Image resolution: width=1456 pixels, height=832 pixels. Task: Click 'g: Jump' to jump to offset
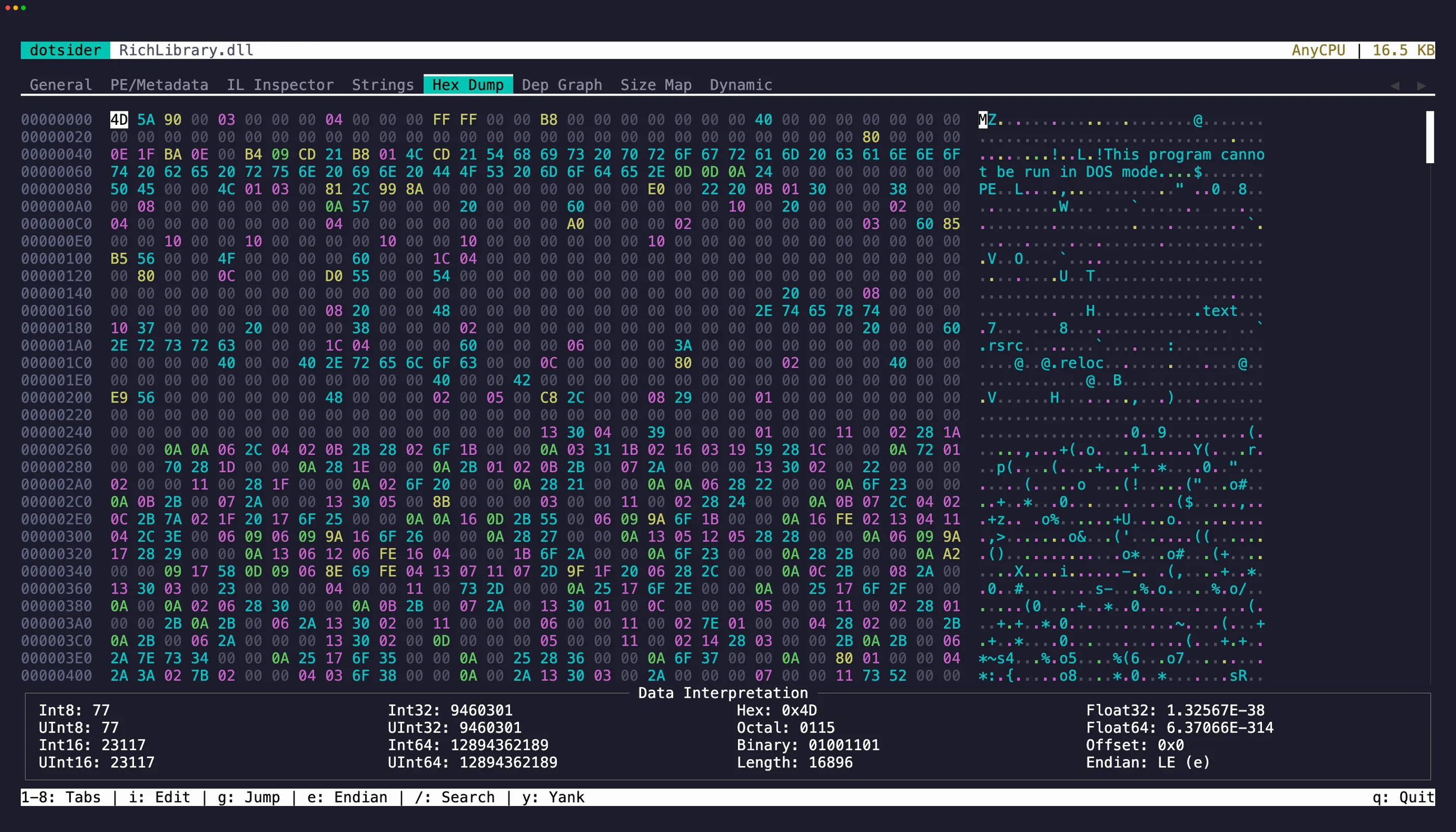(249, 797)
